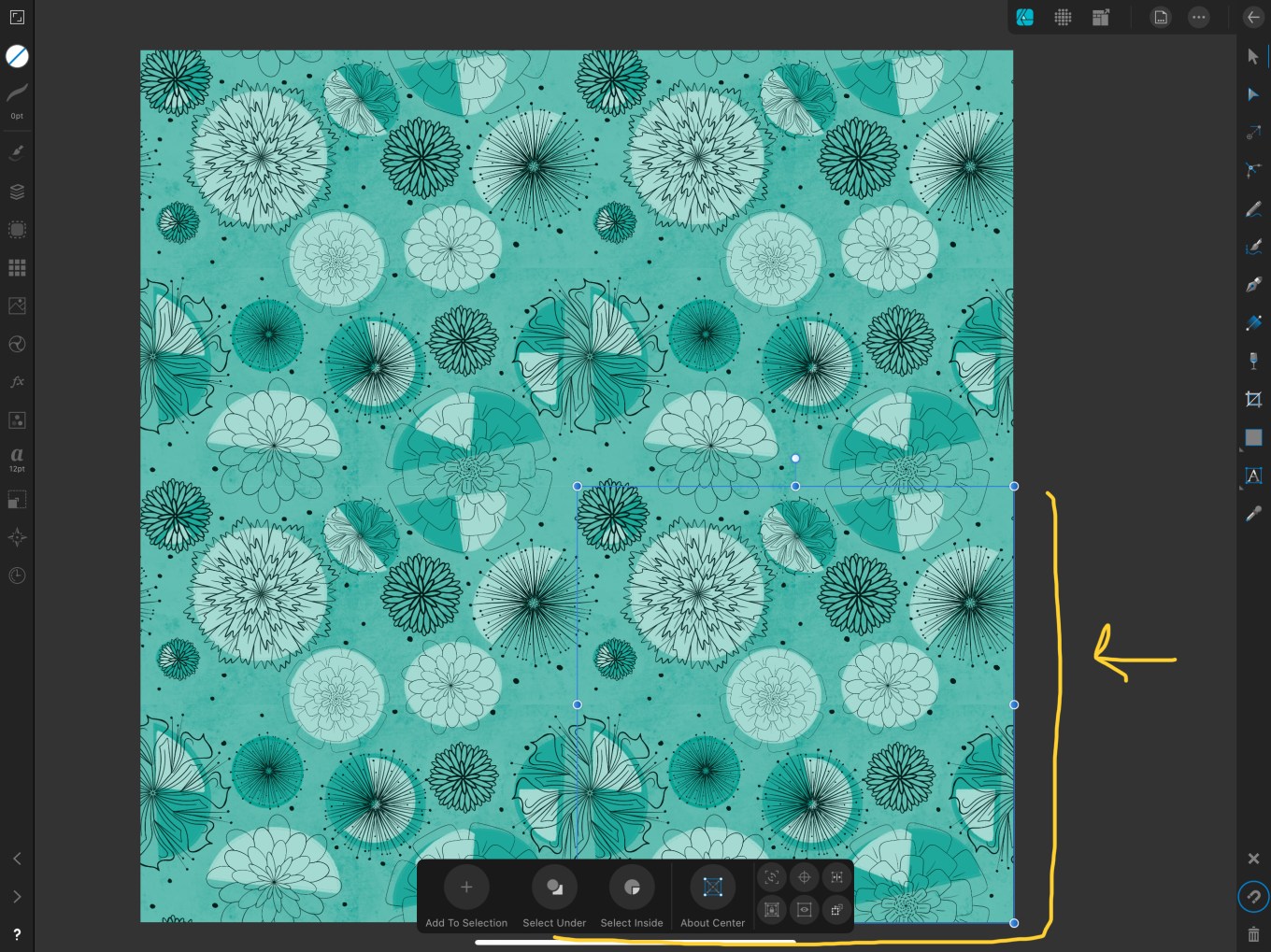Image resolution: width=1271 pixels, height=952 pixels.
Task: Expand the left studio with right chevron
Action: [x=17, y=897]
